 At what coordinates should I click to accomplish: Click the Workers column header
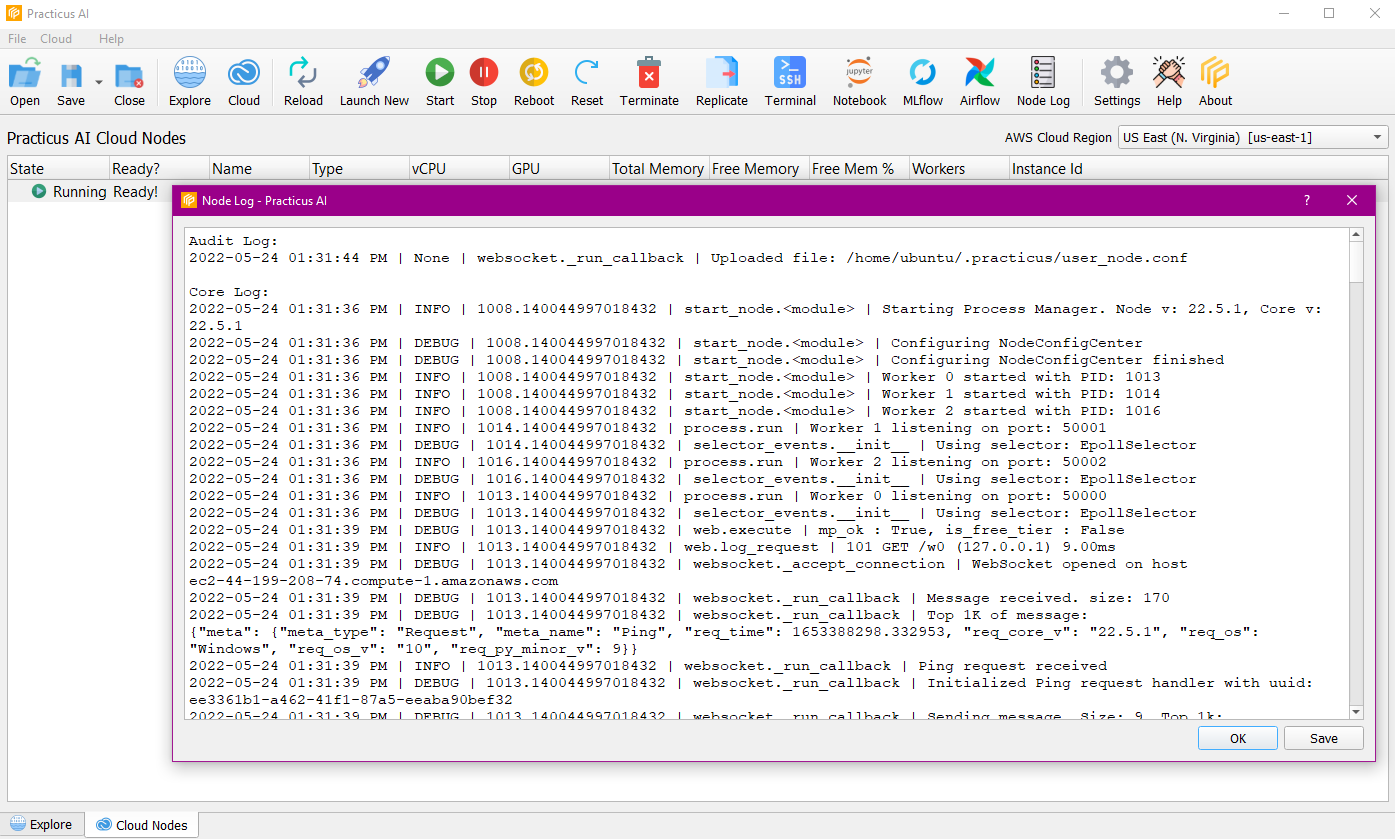click(959, 168)
